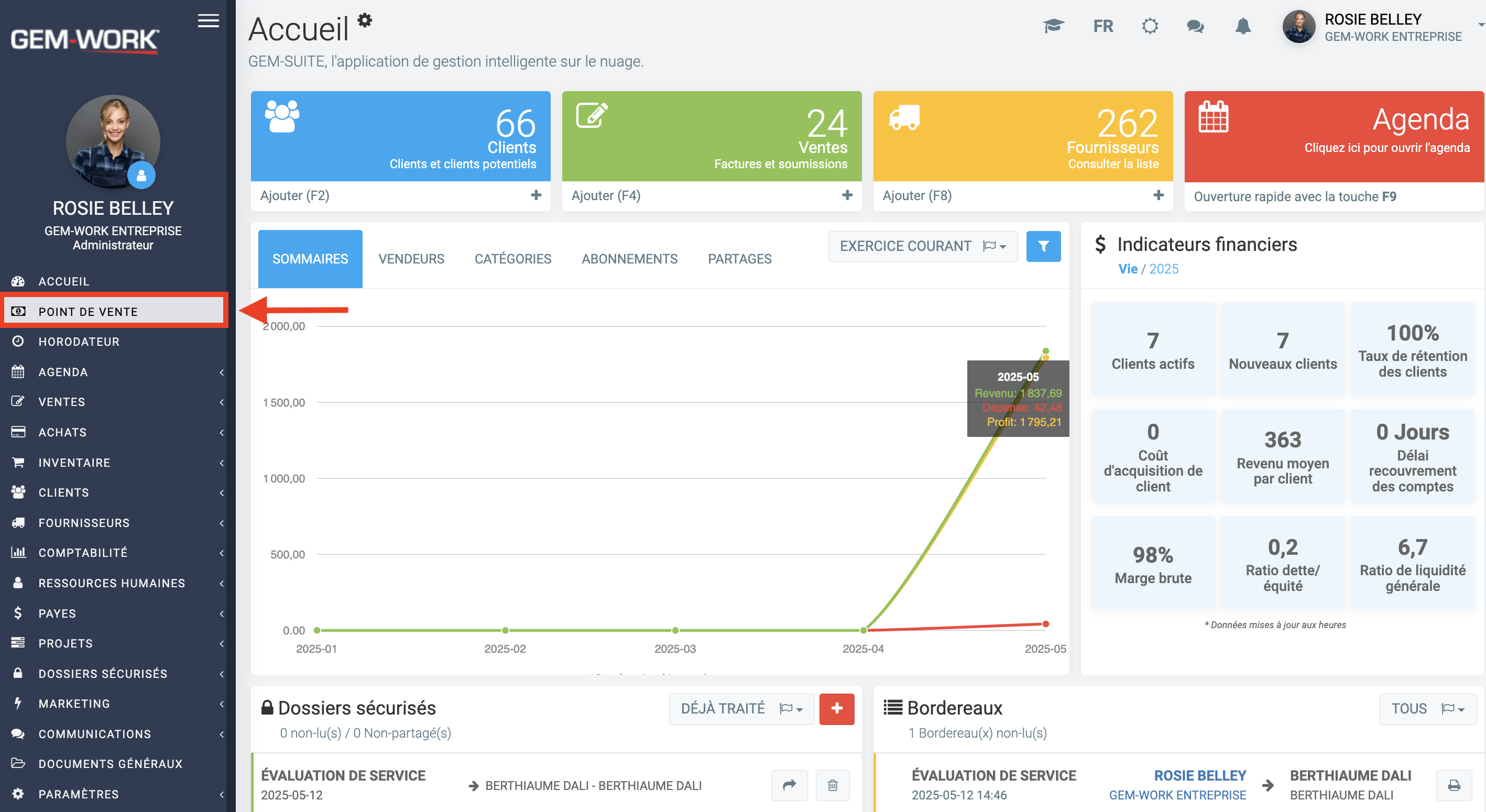Click the print icon in Bordereaux row
The image size is (1486, 812).
point(1454,785)
